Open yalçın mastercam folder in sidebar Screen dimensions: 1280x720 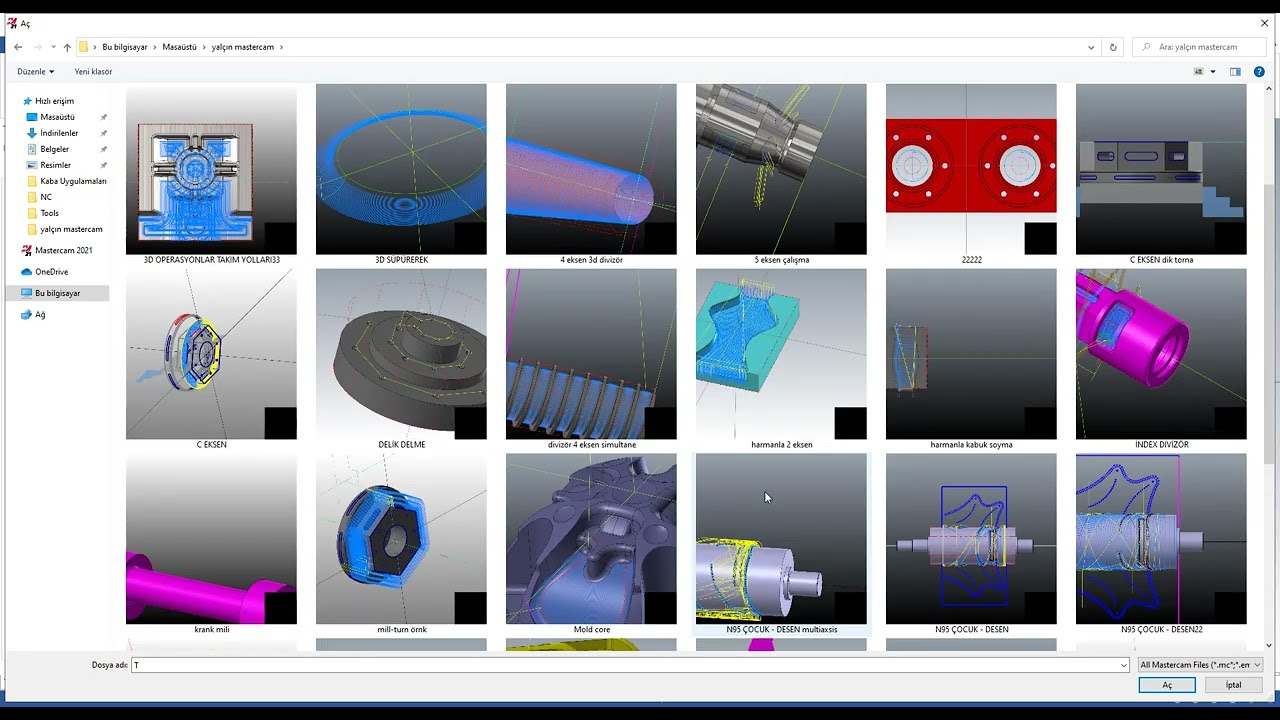tap(71, 229)
